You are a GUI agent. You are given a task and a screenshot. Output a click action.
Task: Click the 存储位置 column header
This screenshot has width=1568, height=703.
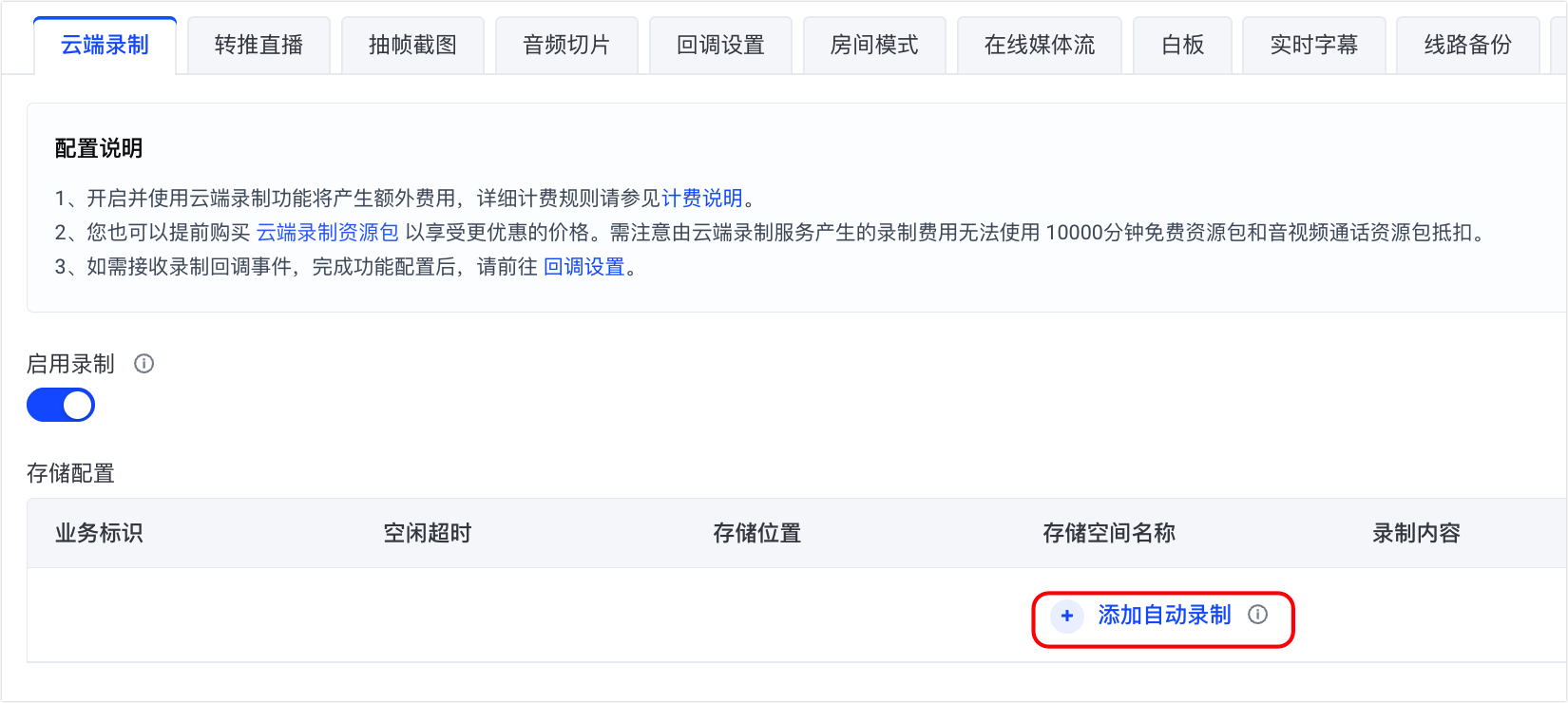click(757, 533)
